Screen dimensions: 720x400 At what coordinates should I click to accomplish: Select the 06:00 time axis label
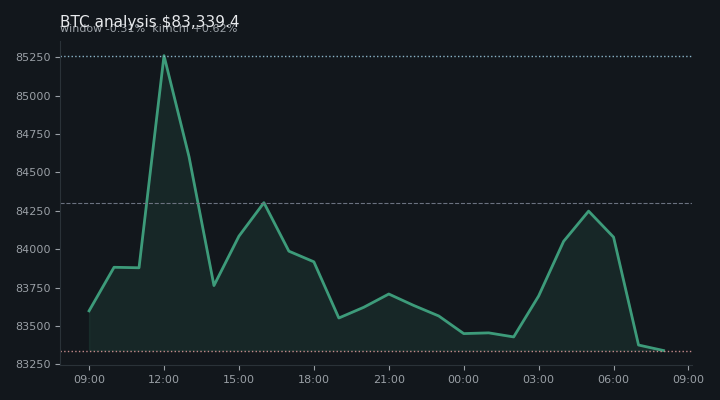[x=614, y=379]
